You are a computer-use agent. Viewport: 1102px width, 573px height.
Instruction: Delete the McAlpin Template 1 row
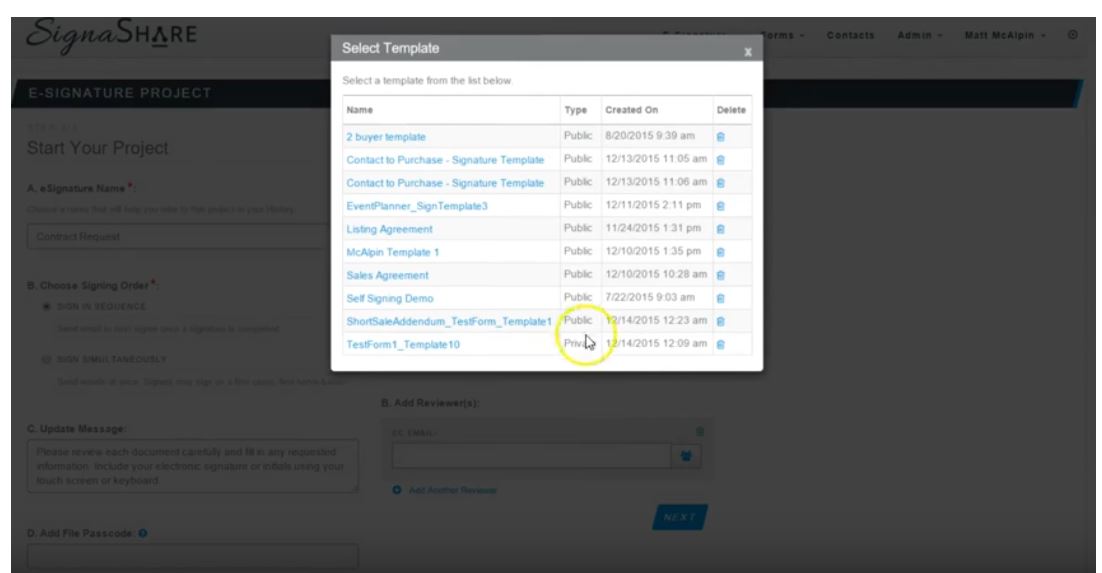coord(720,252)
